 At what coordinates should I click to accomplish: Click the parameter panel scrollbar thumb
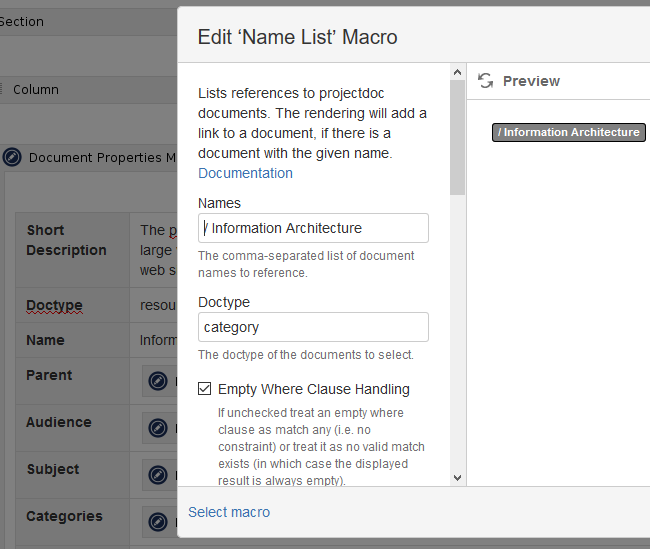pyautogui.click(x=457, y=137)
